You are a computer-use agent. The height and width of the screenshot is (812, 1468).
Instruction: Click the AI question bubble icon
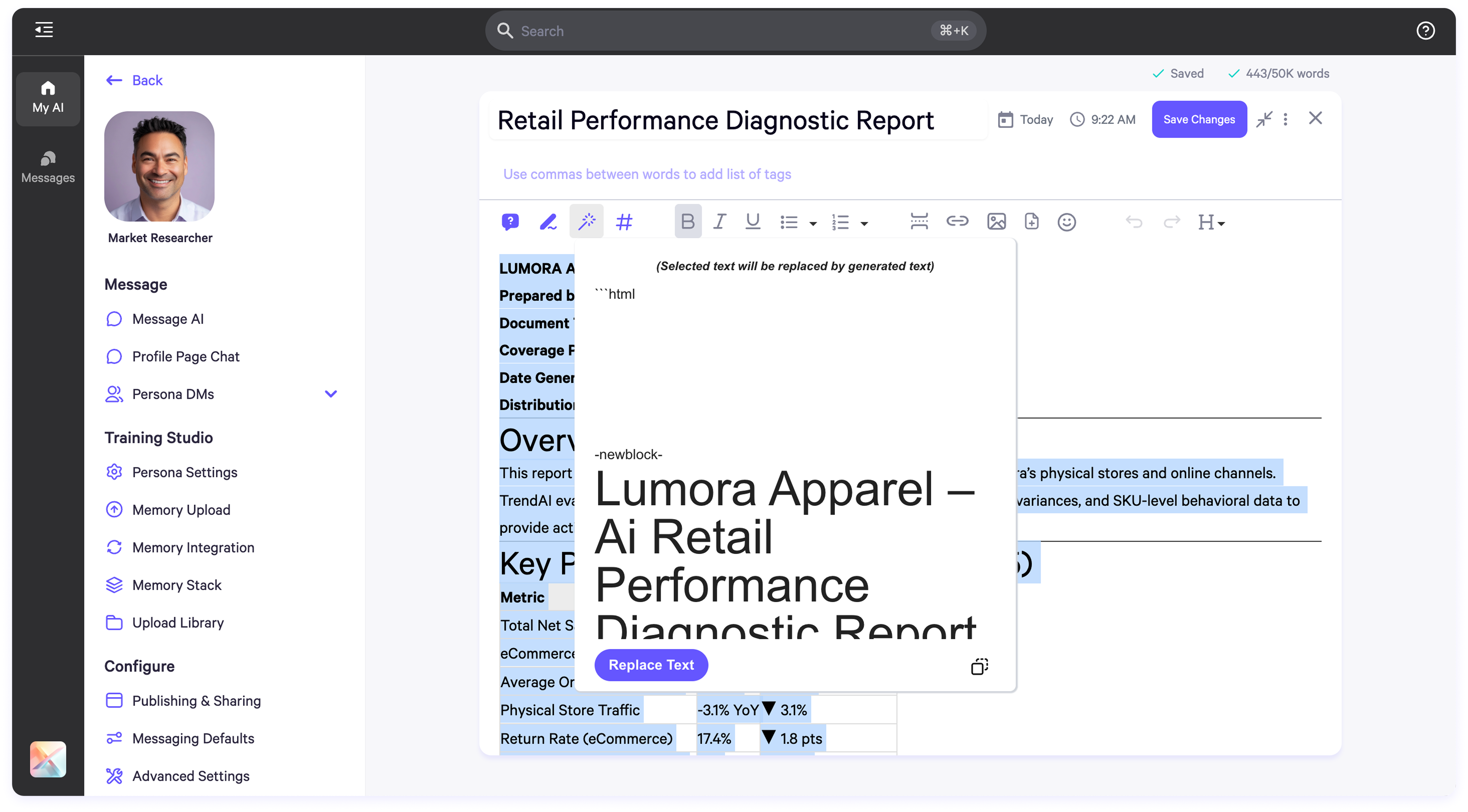point(510,222)
